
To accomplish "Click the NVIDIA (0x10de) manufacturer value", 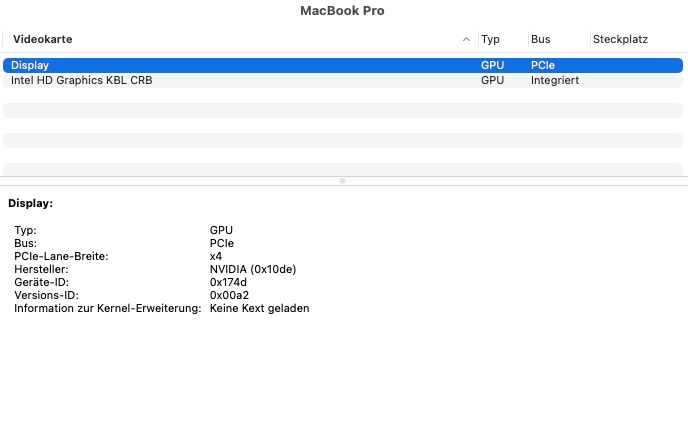I will click(x=253, y=269).
